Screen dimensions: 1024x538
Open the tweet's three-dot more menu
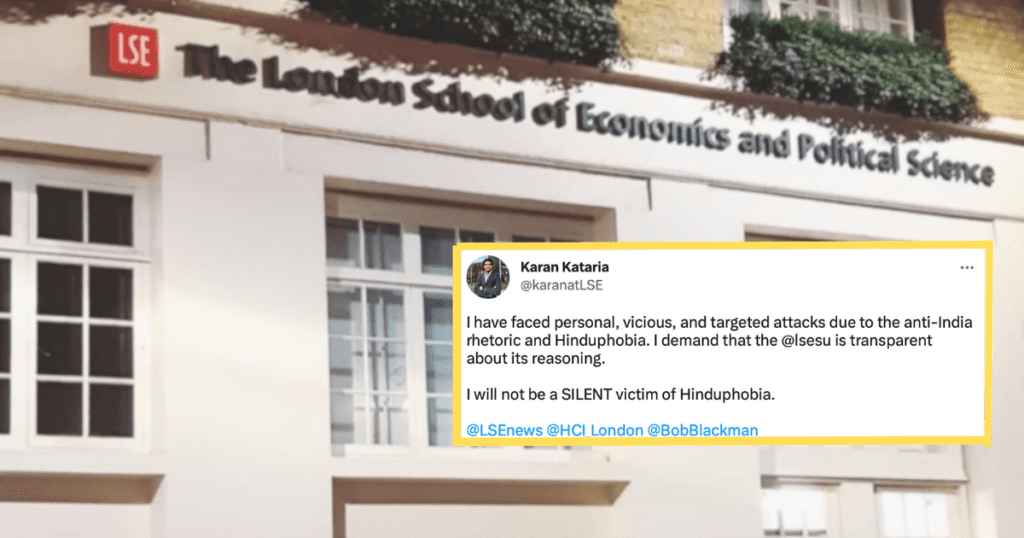click(x=966, y=269)
